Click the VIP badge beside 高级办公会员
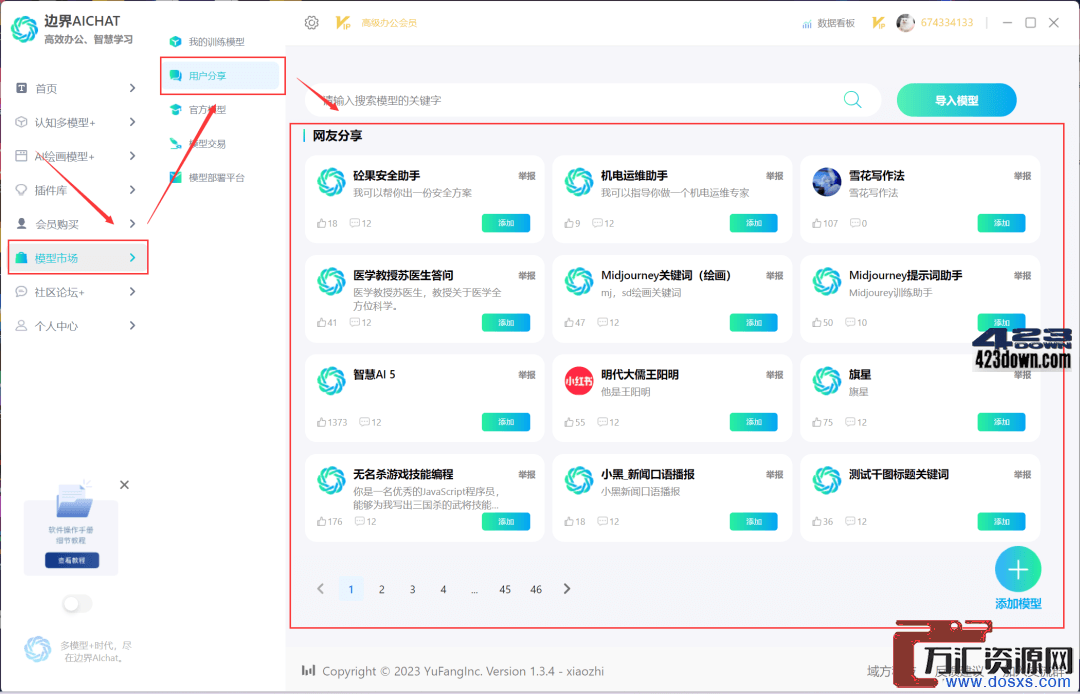The width and height of the screenshot is (1080, 694). point(343,23)
